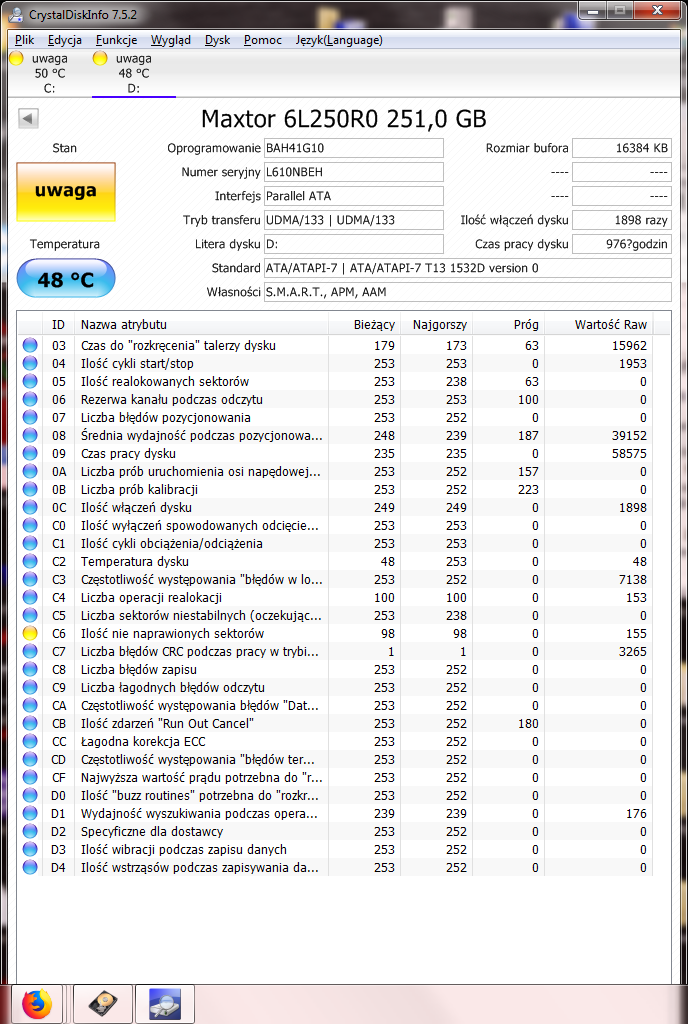Click the yellow status dot for drive C:
Image resolution: width=688 pixels, height=1024 pixels.
click(16, 58)
